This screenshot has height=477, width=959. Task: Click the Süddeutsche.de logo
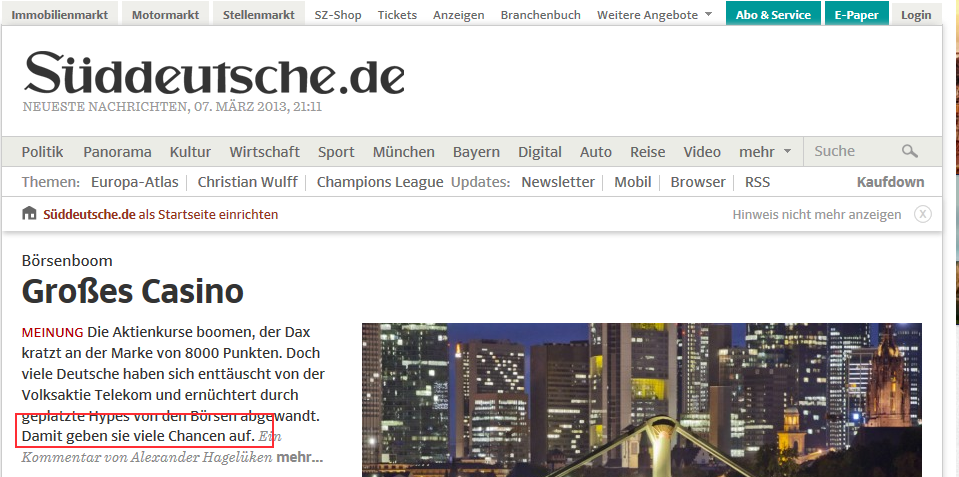click(214, 73)
